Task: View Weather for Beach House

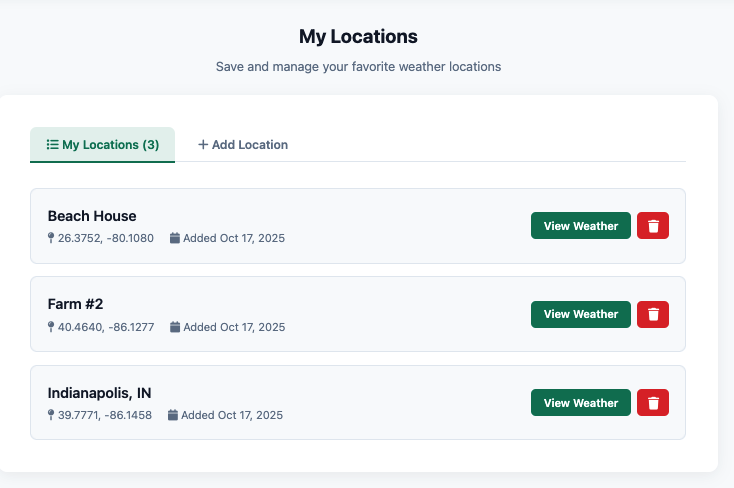Action: [x=580, y=226]
